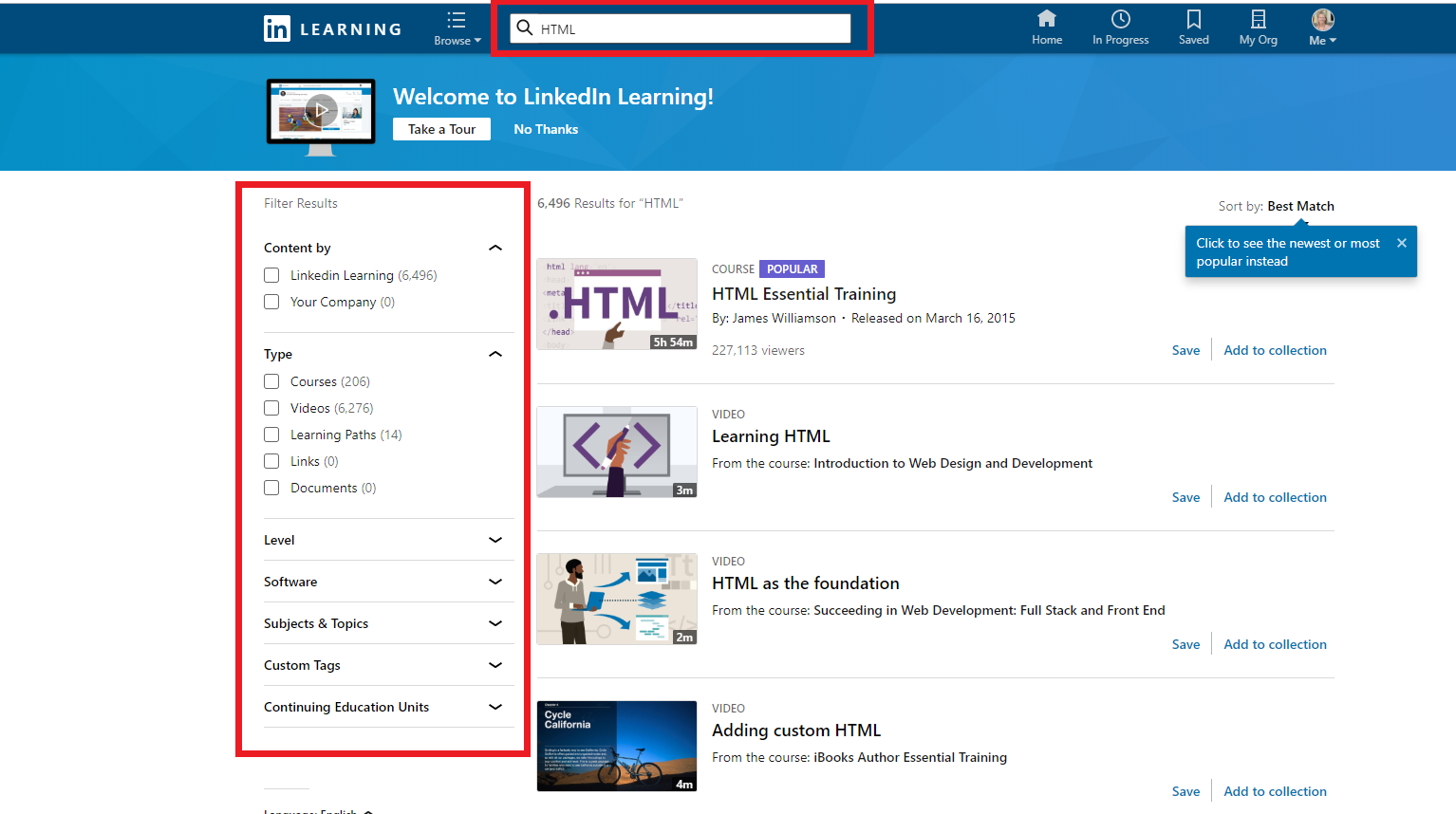Play the welcome video on the monitor graphic
This screenshot has height=814, width=1456.
tap(321, 110)
